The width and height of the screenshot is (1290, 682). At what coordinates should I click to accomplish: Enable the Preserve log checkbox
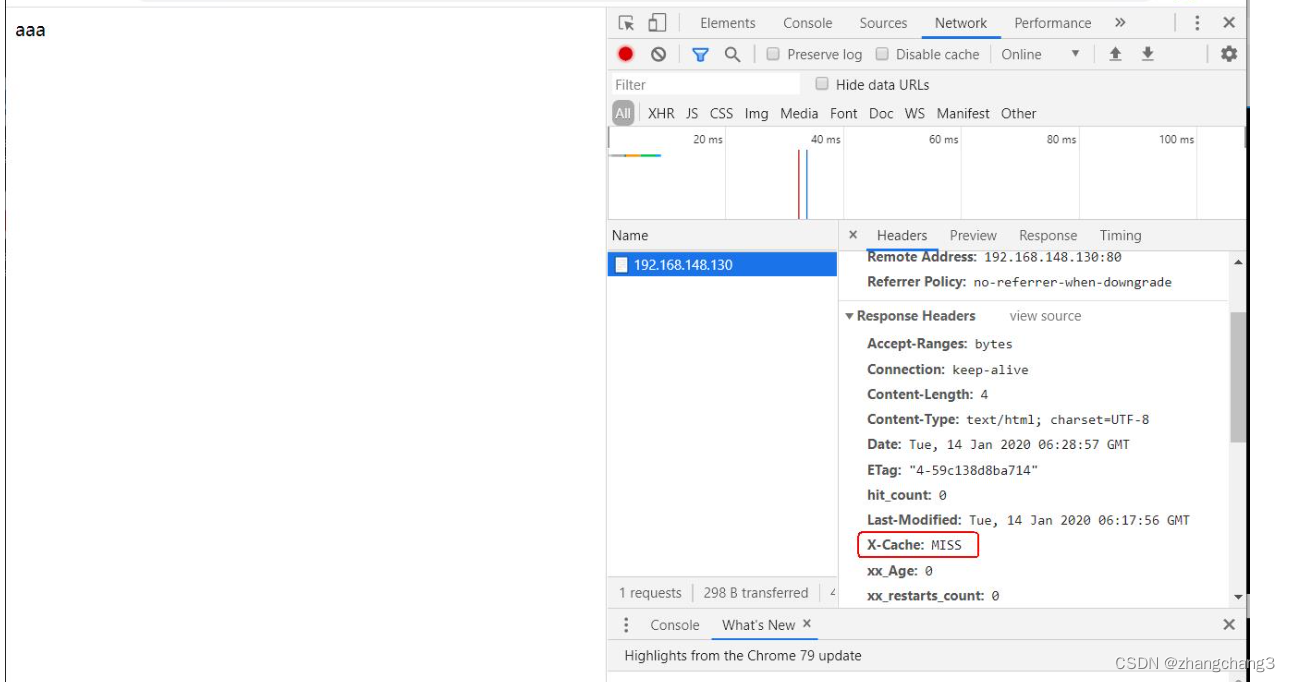[773, 54]
